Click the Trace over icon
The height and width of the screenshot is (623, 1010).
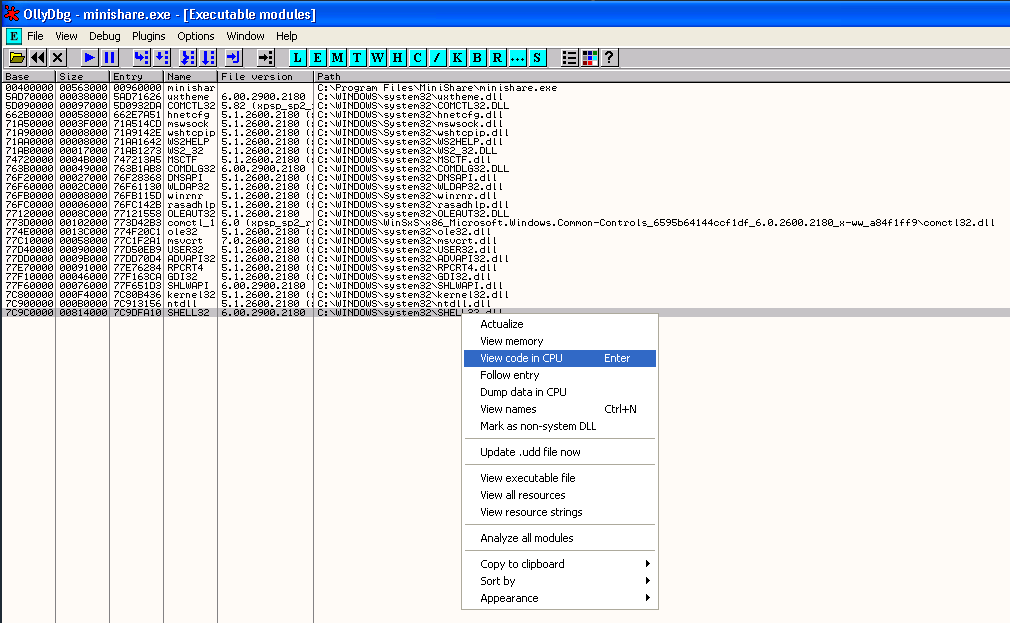point(208,58)
